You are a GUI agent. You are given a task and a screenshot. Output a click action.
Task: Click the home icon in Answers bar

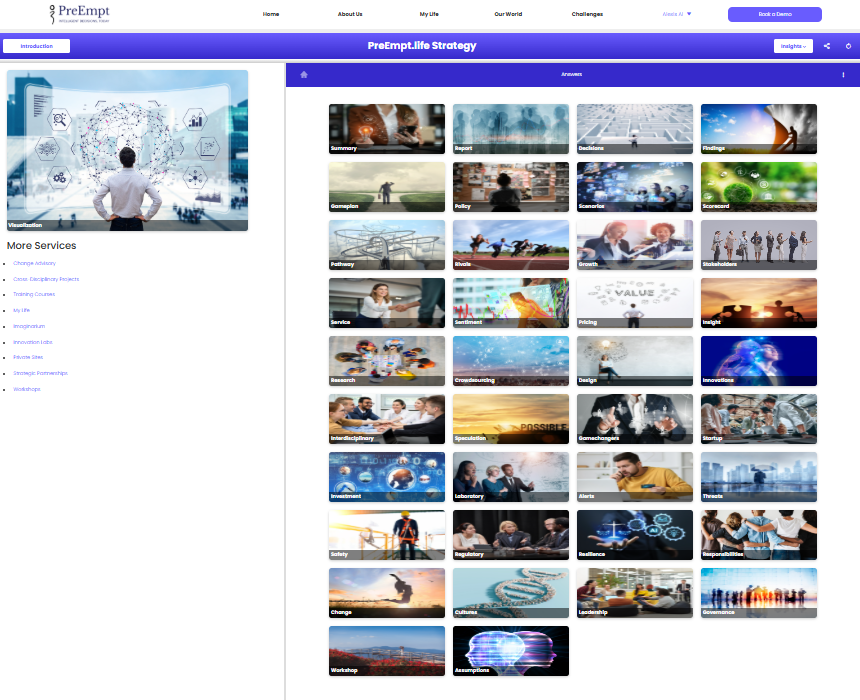click(304, 74)
